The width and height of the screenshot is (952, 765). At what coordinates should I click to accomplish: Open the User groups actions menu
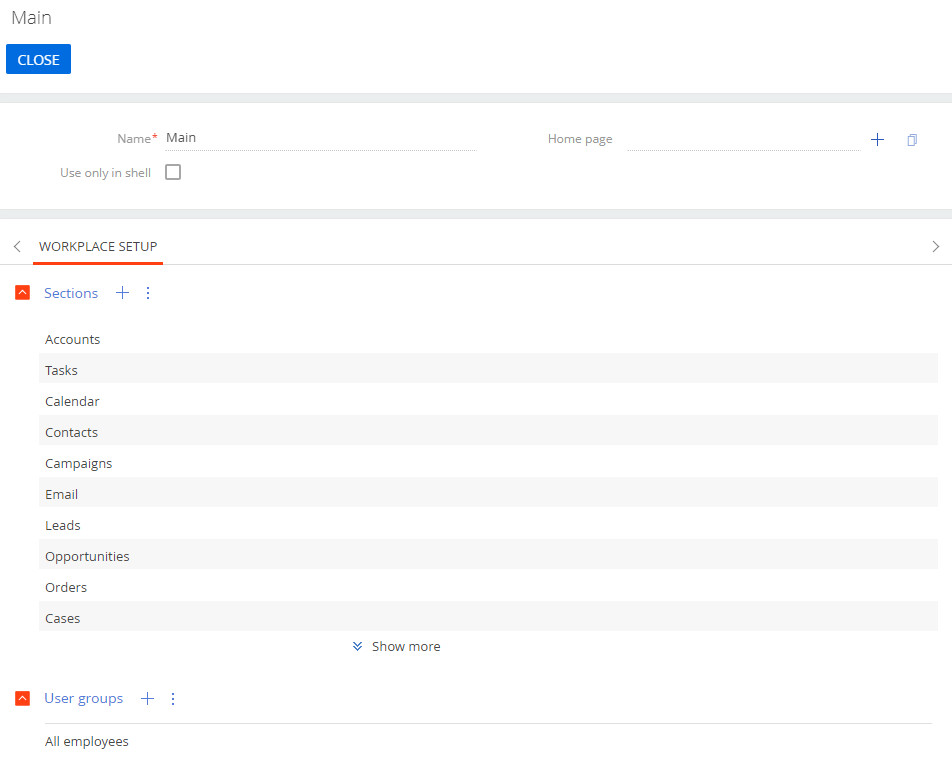[173, 699]
